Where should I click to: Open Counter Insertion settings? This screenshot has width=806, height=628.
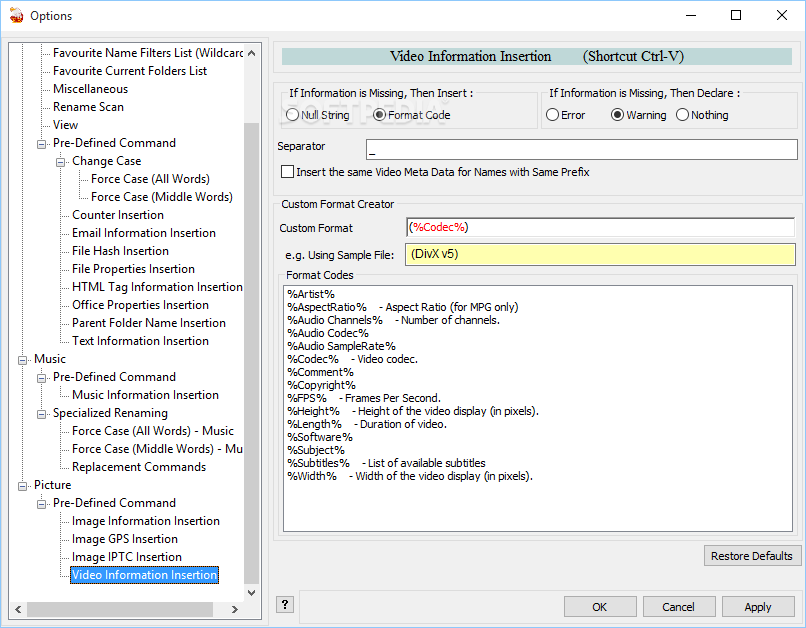[118, 215]
